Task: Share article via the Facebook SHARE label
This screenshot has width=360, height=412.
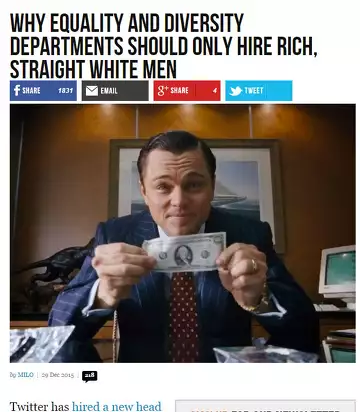Action: tap(31, 91)
